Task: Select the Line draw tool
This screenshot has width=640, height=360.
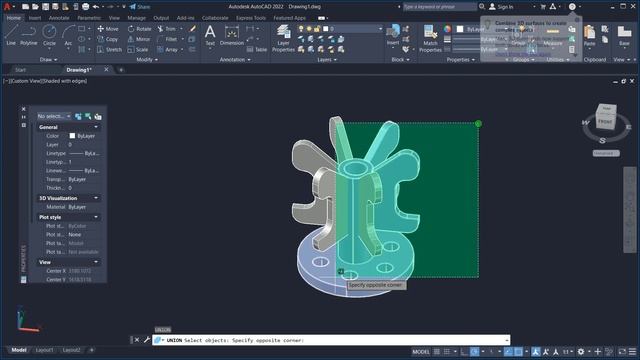Action: click(11, 35)
